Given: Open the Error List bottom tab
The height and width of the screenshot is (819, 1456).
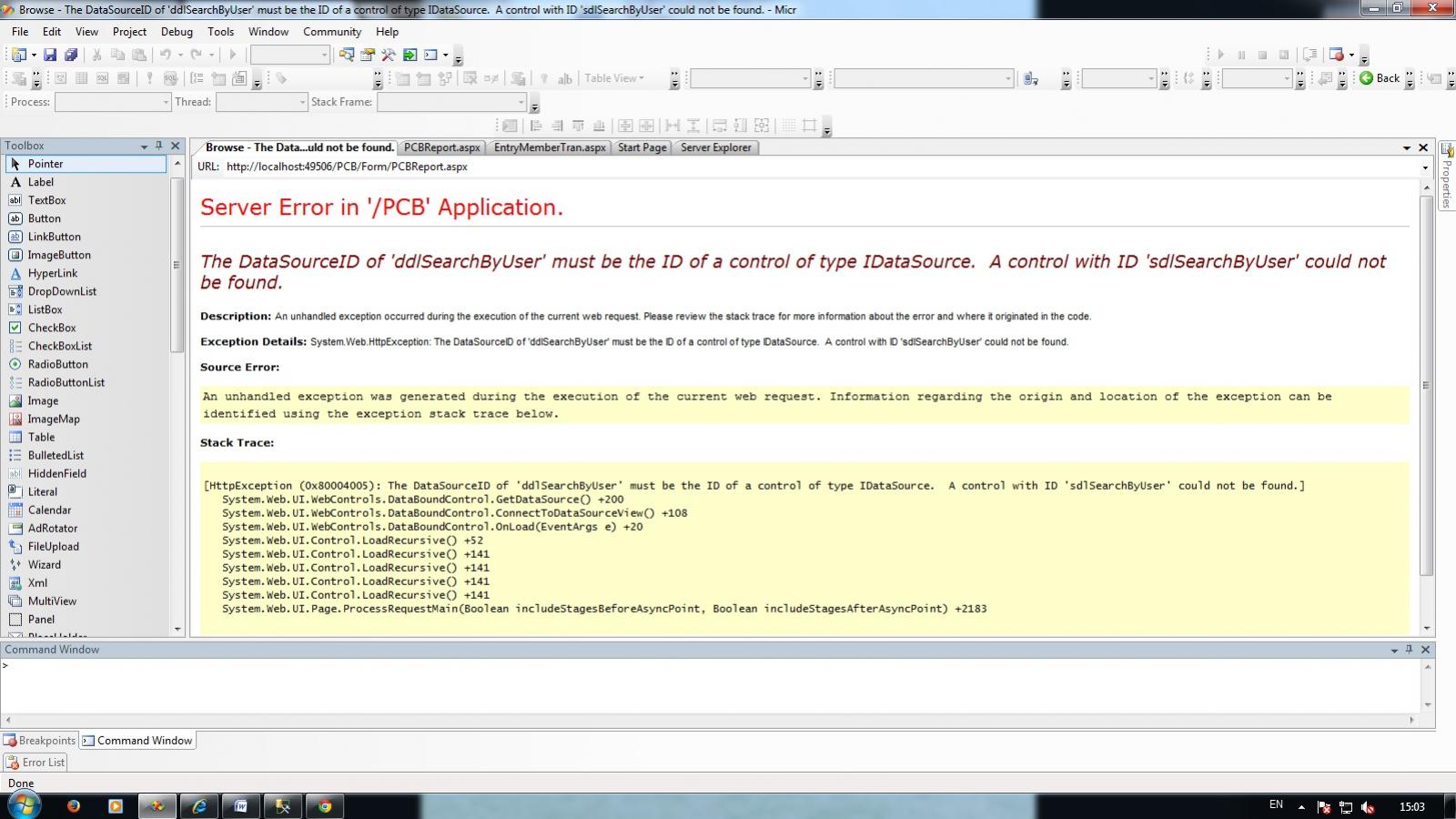Looking at the screenshot, I should point(35,763).
